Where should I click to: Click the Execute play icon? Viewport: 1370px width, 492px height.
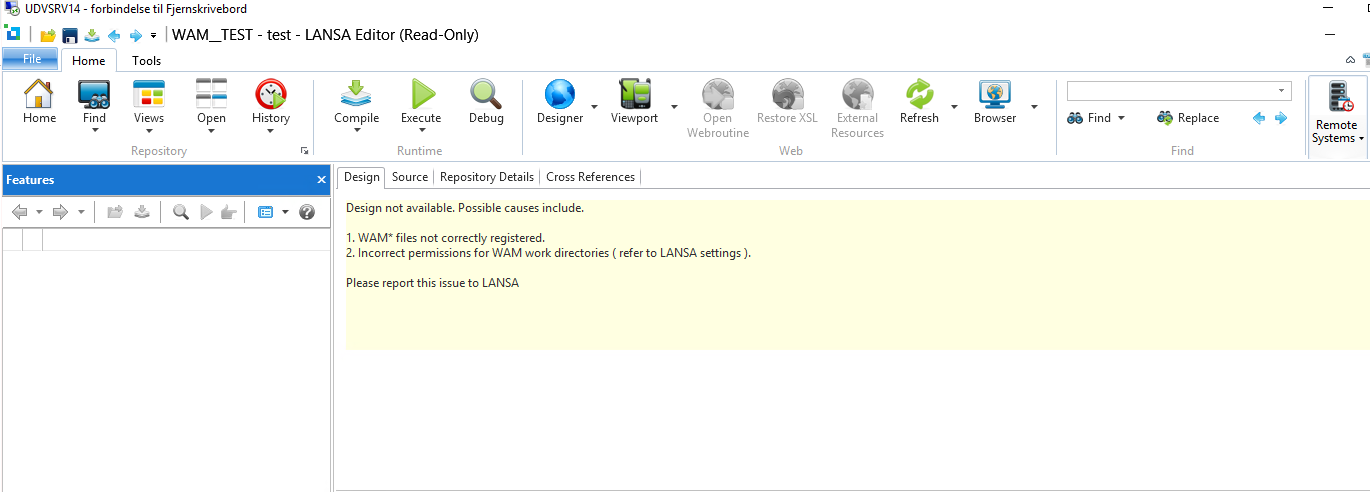pyautogui.click(x=422, y=94)
